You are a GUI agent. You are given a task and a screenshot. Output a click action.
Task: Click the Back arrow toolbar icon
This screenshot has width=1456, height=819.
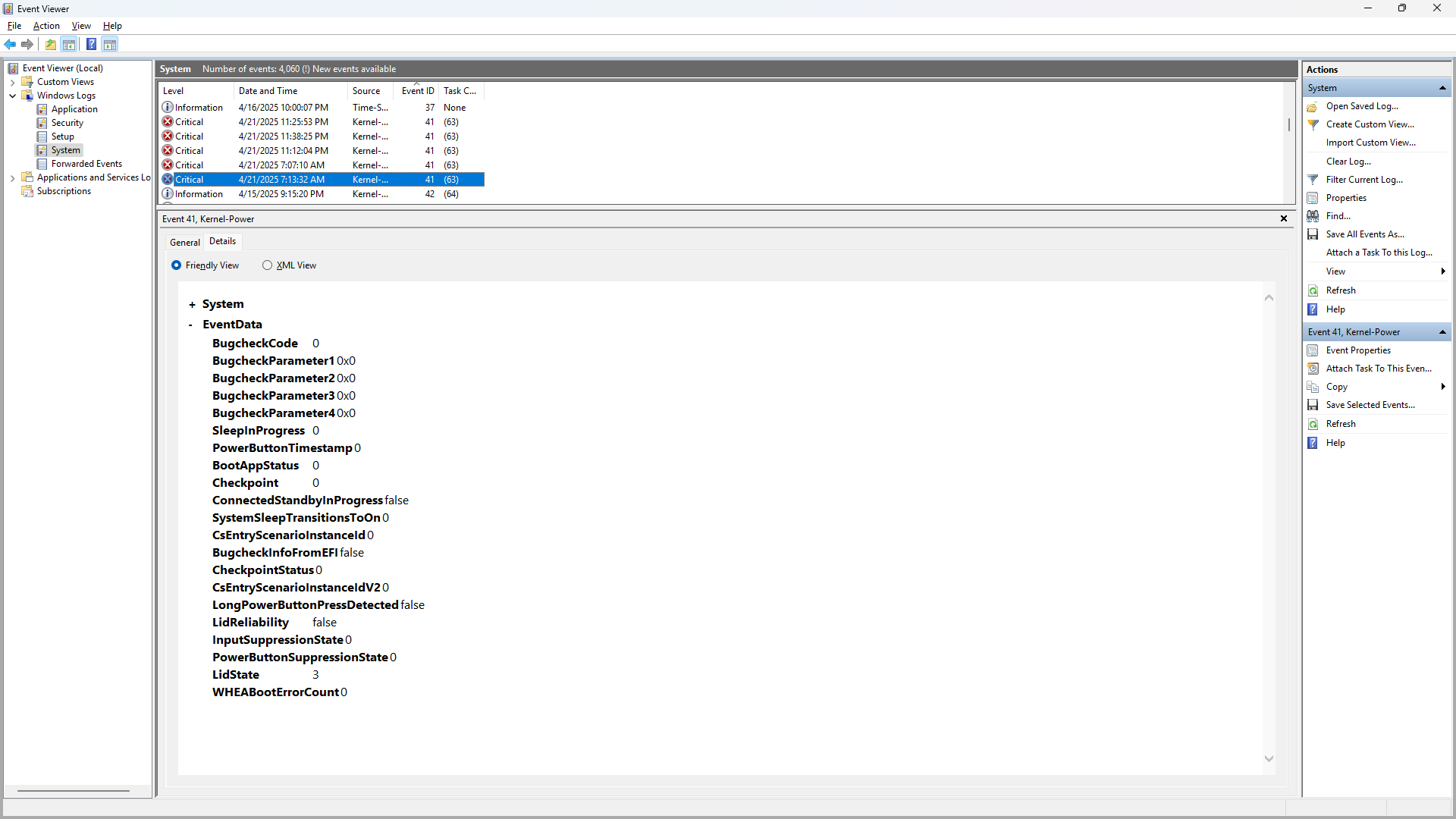(x=10, y=45)
